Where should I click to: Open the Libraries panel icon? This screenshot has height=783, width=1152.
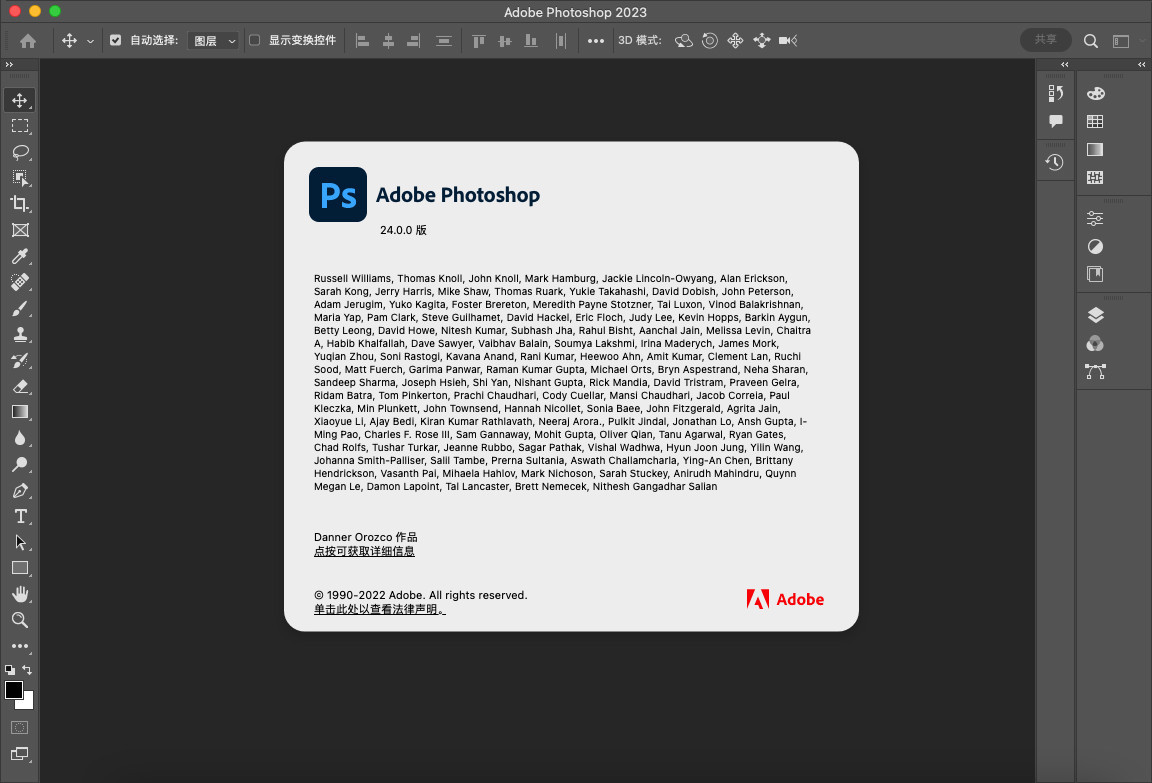pyautogui.click(x=1095, y=274)
